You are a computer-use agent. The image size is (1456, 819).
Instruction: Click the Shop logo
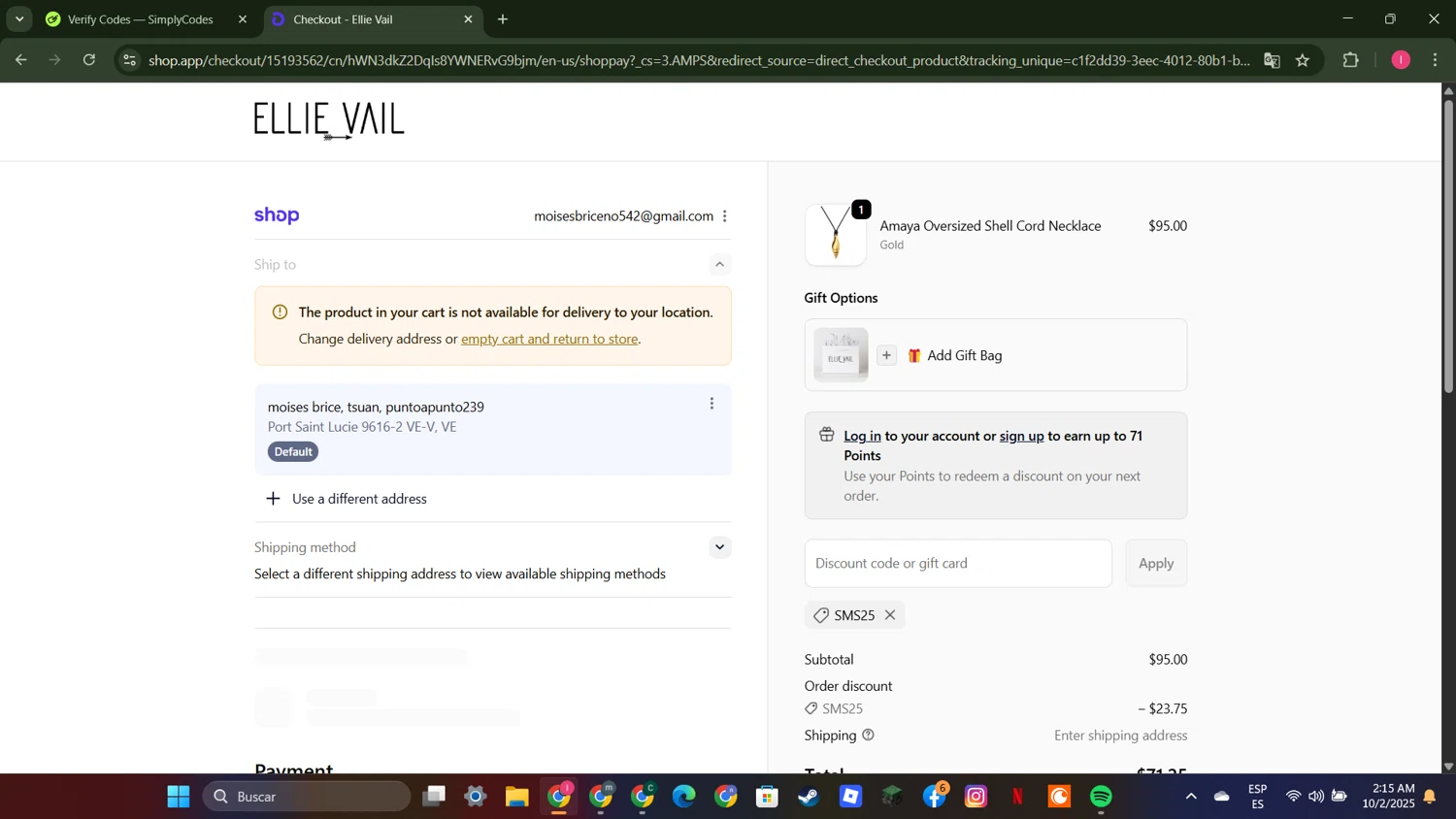[277, 215]
